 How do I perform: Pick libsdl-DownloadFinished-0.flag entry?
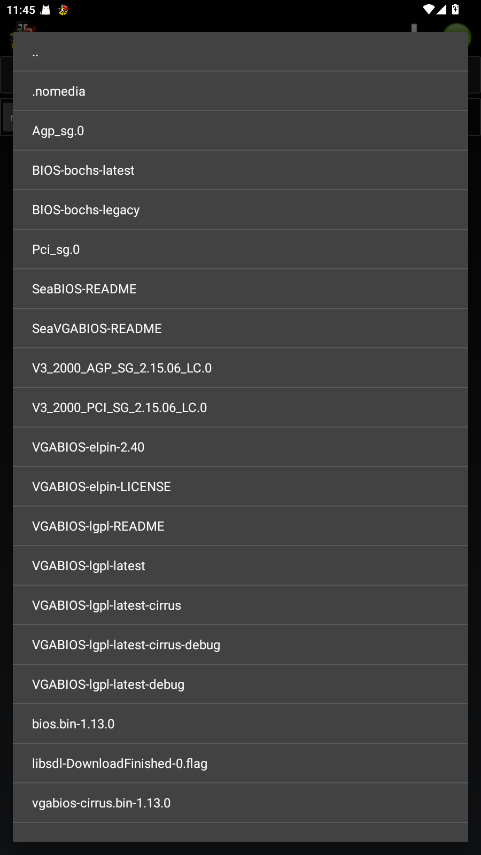point(240,763)
